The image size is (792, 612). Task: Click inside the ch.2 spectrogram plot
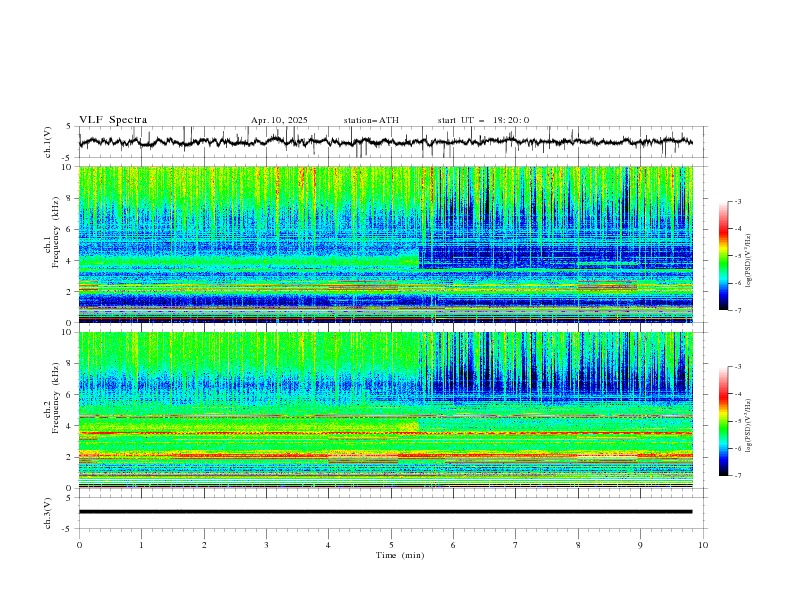(x=386, y=410)
